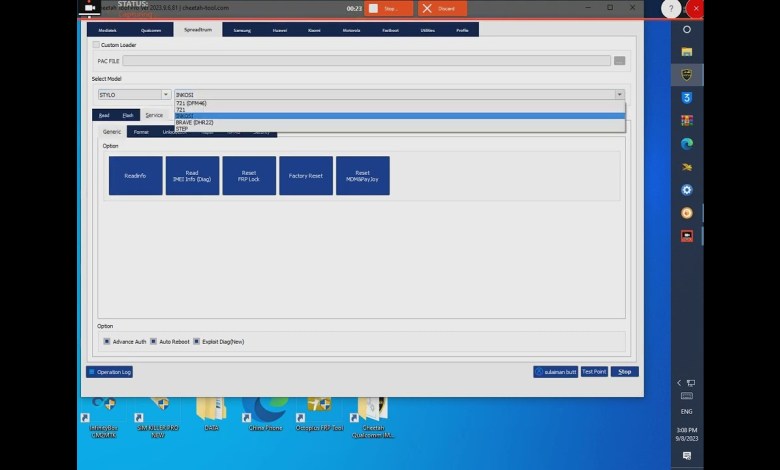Toggle the Auto Reboot checkbox

point(156,342)
